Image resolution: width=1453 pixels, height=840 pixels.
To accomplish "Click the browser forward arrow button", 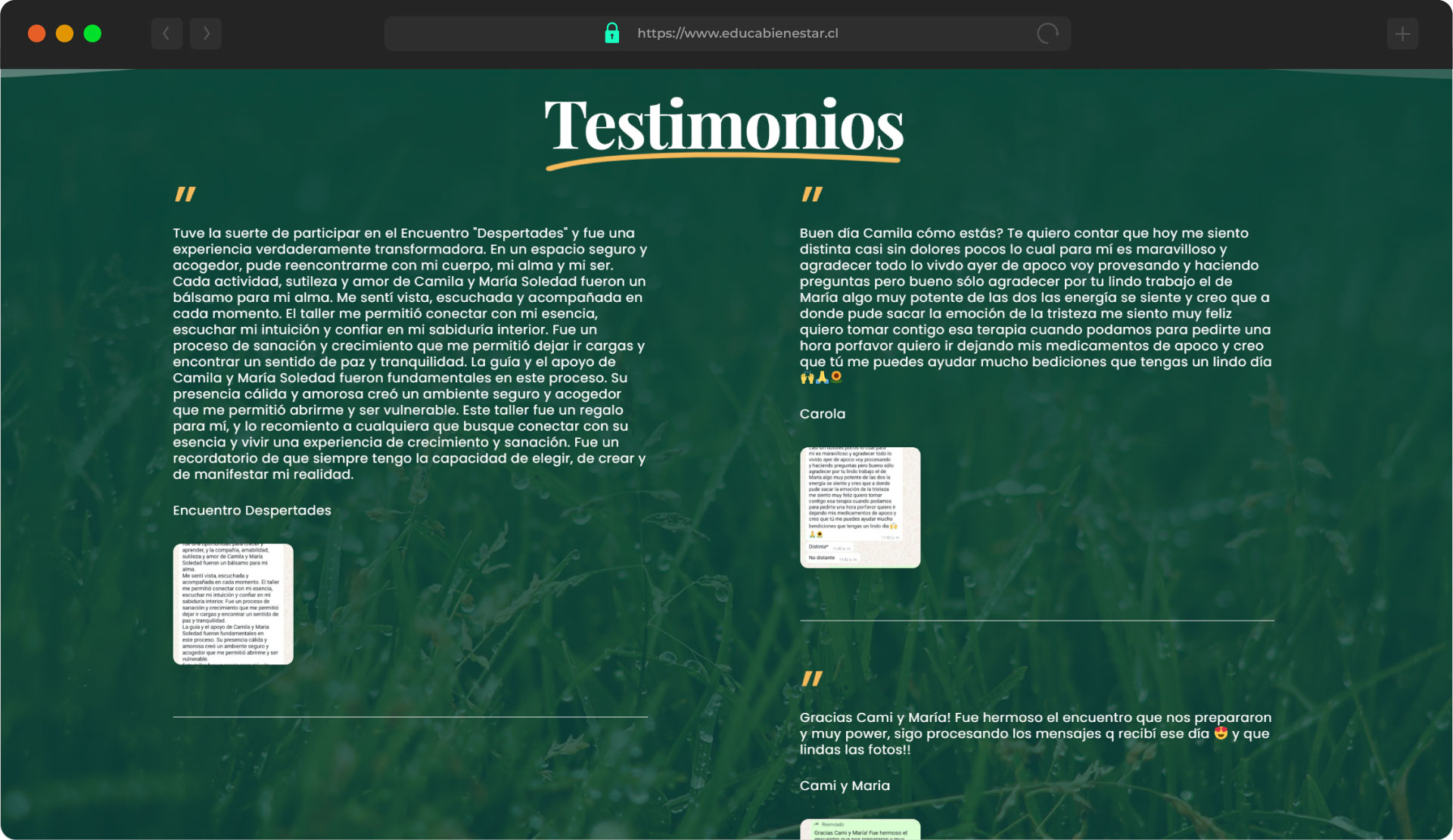I will pos(206,33).
